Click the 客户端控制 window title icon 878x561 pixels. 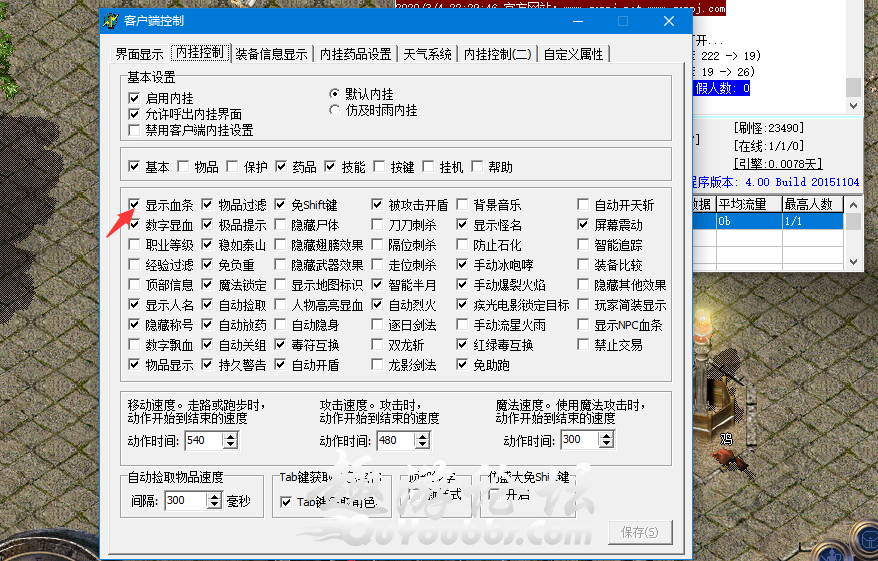click(112, 21)
